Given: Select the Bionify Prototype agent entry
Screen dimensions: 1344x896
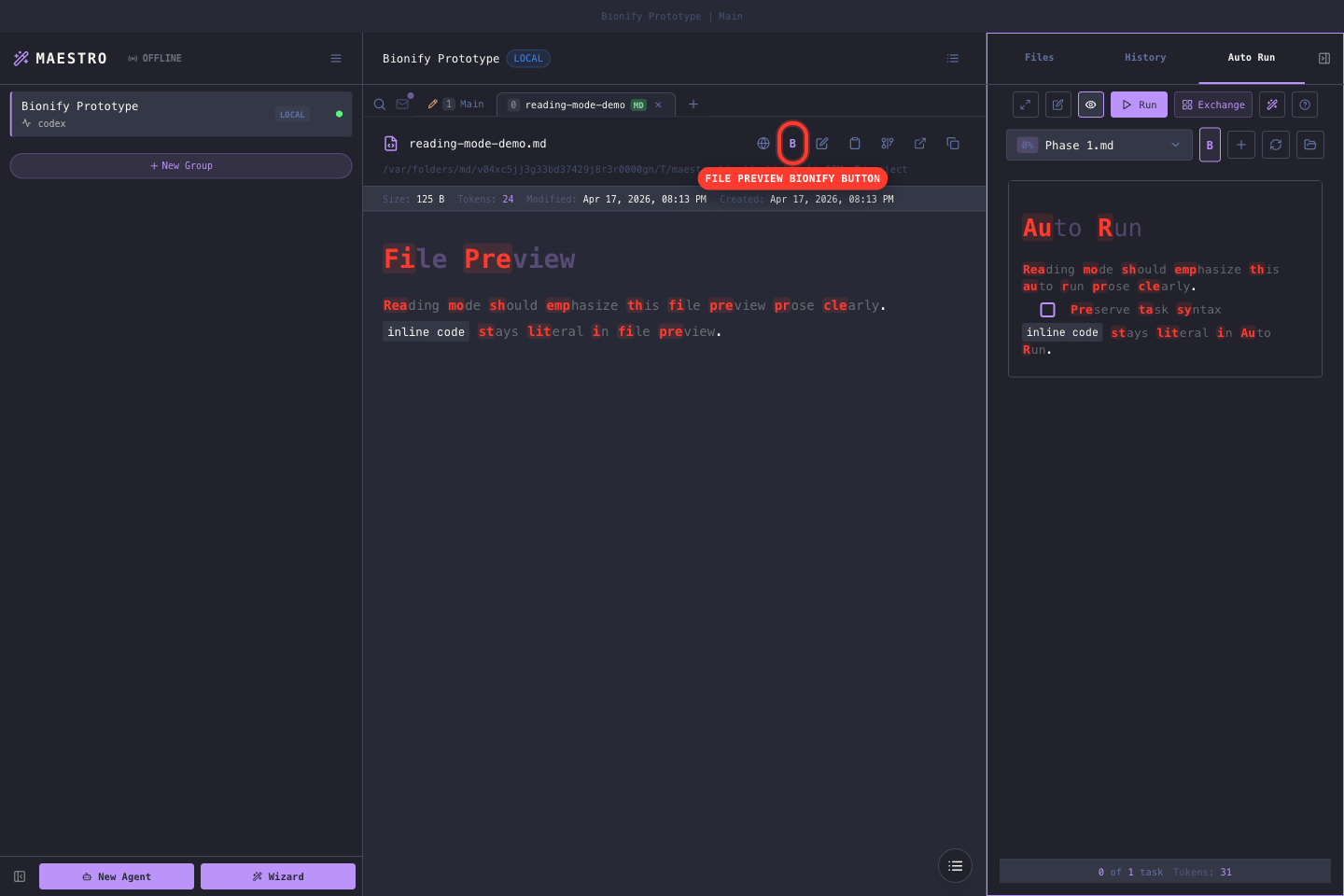Looking at the screenshot, I should [x=181, y=114].
